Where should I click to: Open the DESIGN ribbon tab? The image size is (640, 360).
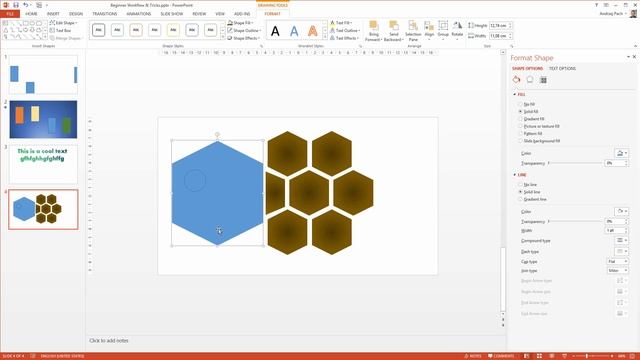[76, 14]
